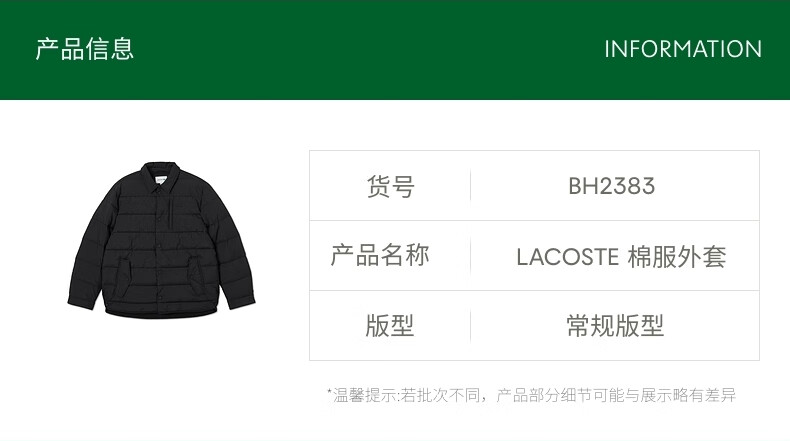
Task: Click the jacket's right sleeve cuff
Action: [242, 301]
